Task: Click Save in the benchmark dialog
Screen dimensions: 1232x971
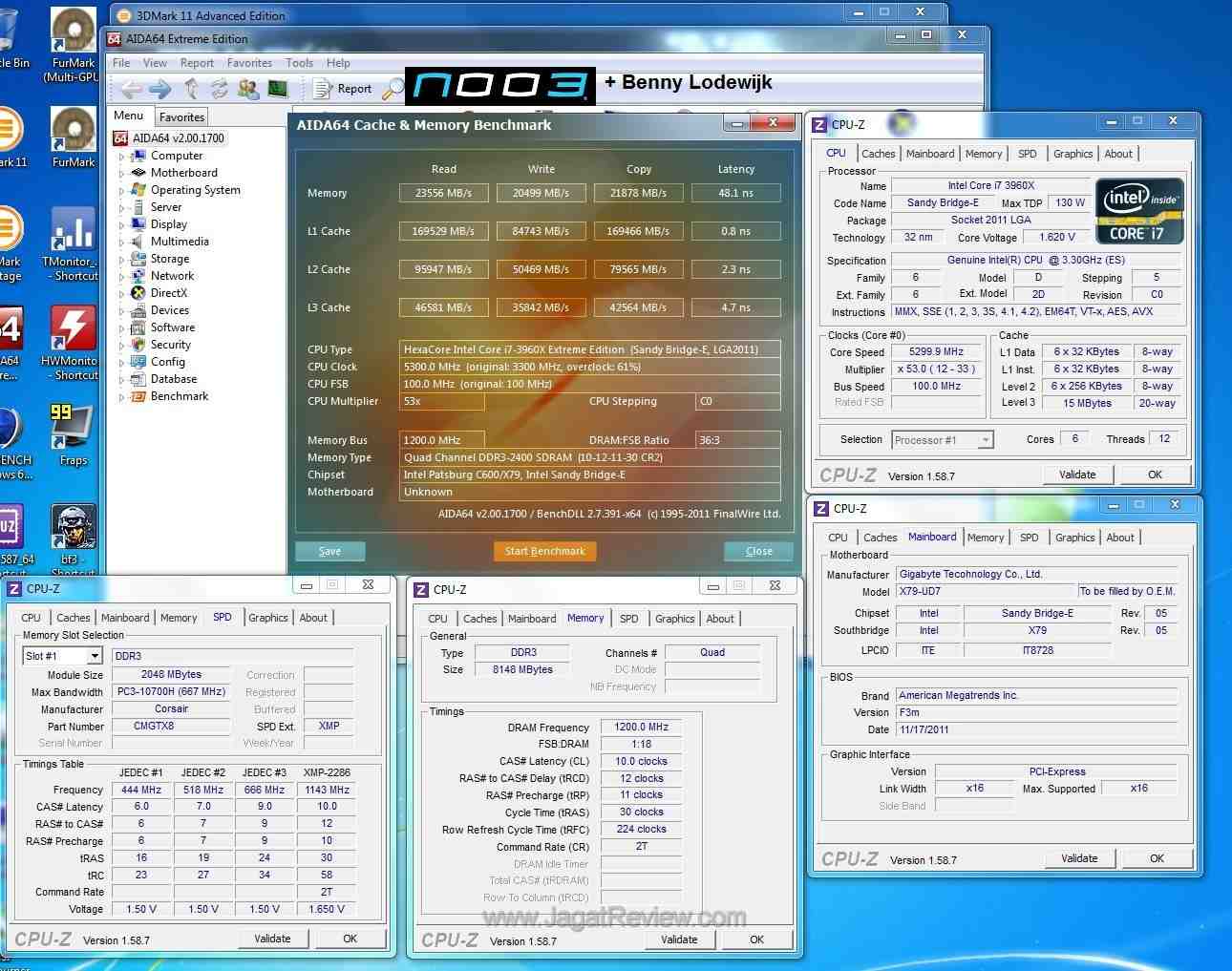Action: [329, 551]
